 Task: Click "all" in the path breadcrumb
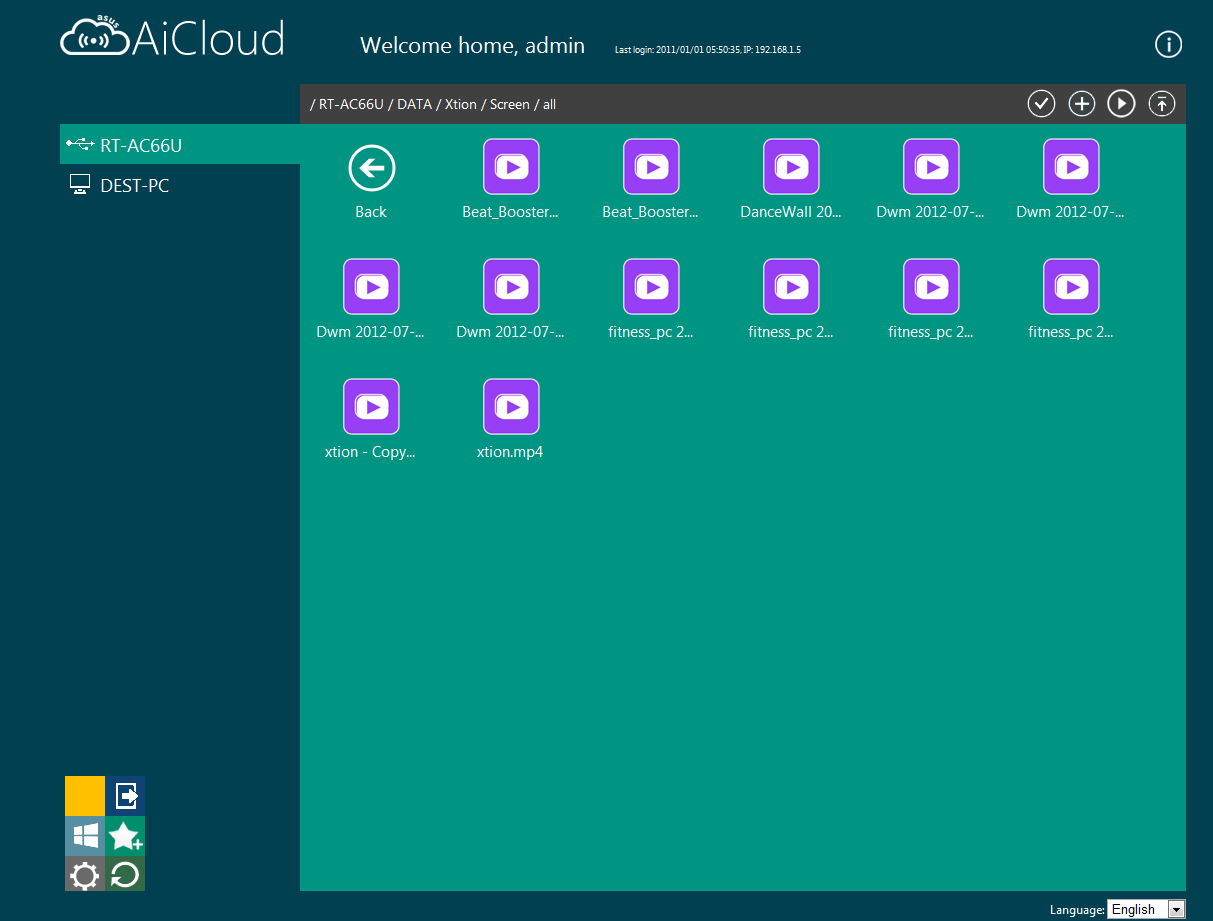click(549, 104)
